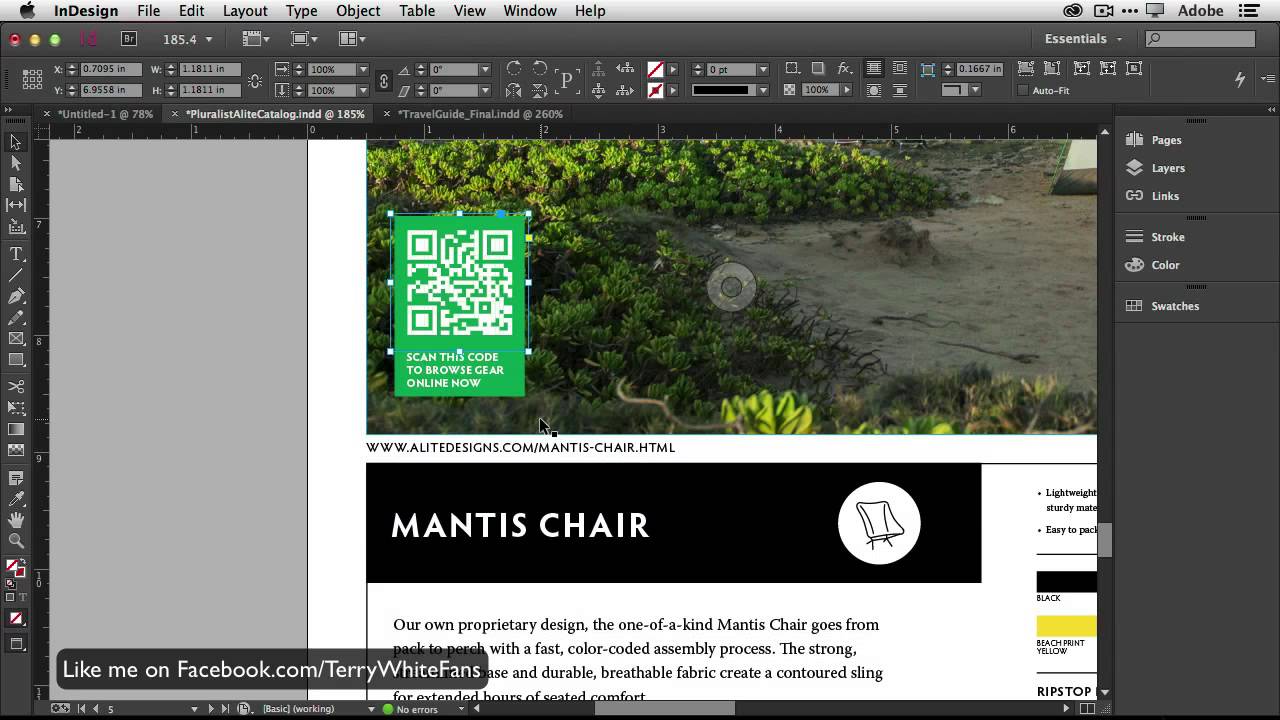The width and height of the screenshot is (1280, 720).
Task: Open the Arrange Documents dropdown
Action: click(x=351, y=39)
